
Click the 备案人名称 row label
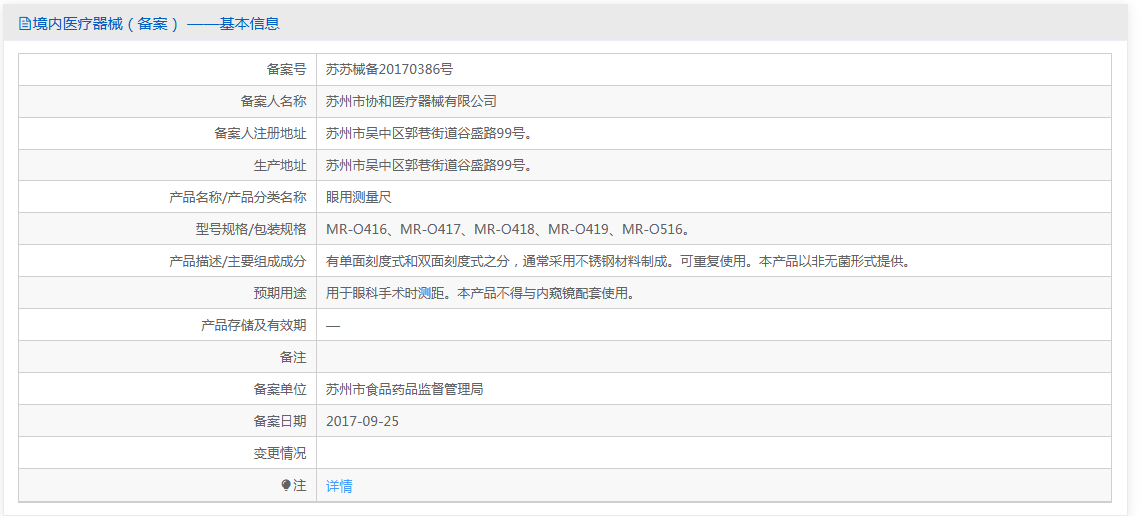274,101
